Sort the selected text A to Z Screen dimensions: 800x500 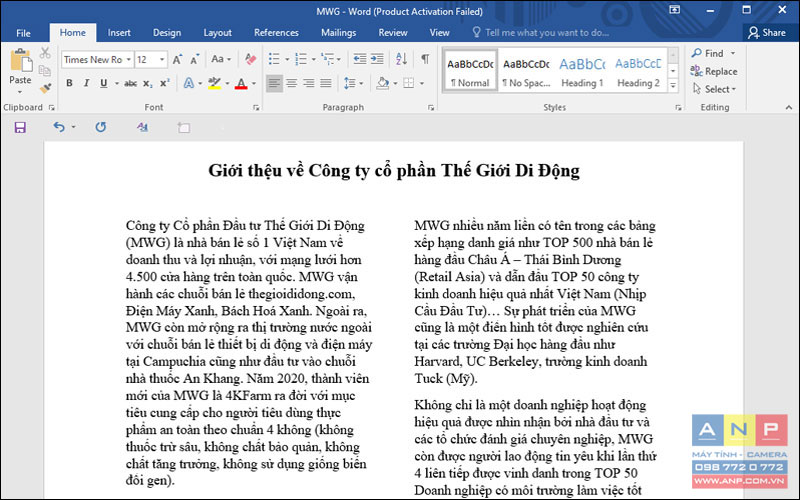click(402, 59)
